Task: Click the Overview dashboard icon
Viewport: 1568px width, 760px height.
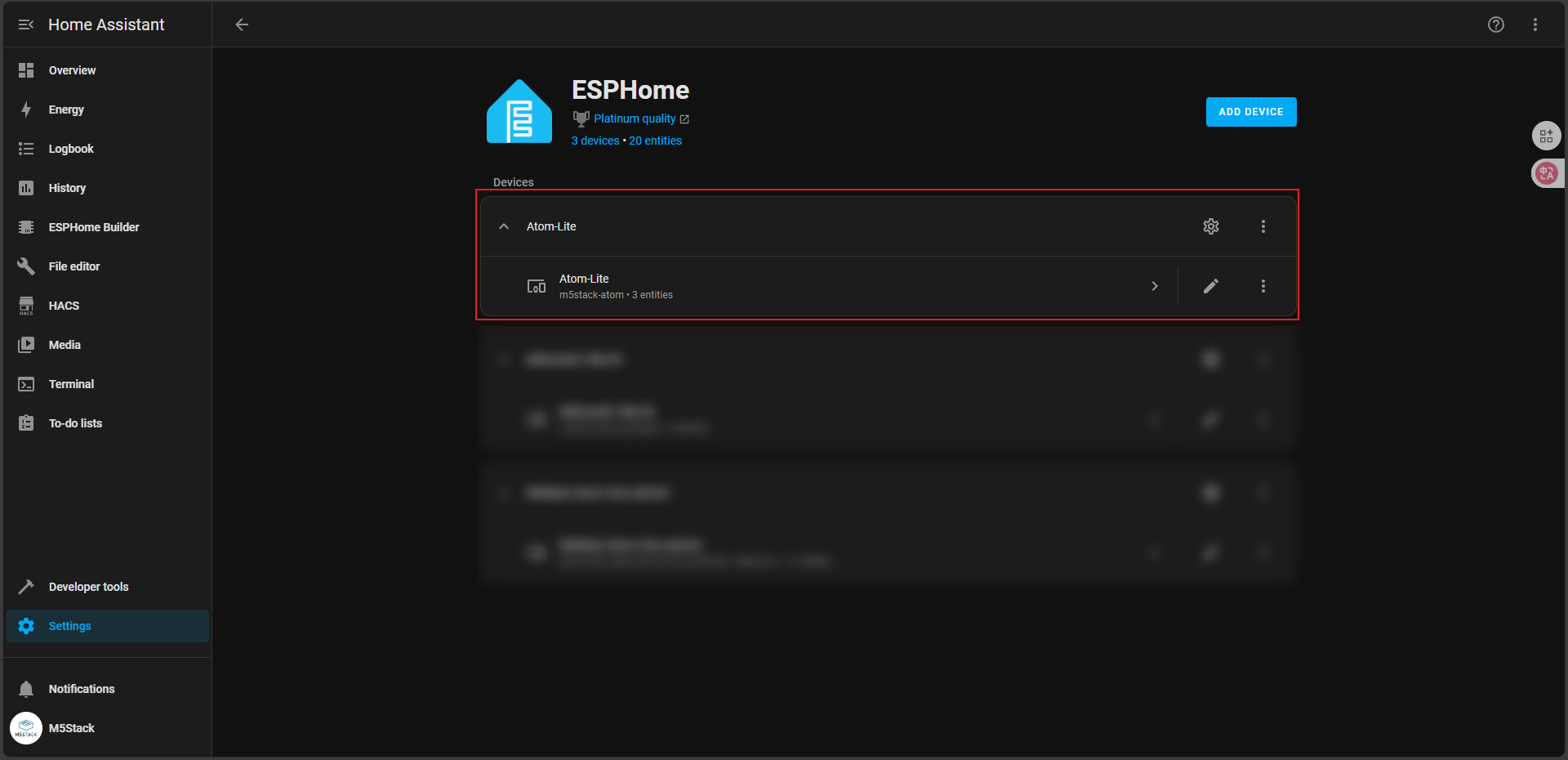Action: point(26,70)
